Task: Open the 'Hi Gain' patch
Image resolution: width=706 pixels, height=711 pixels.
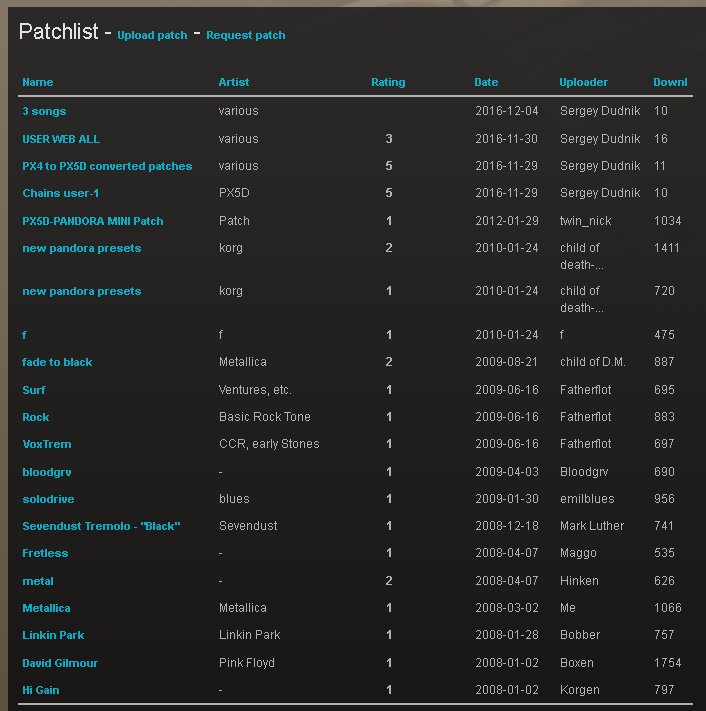Action: tap(41, 690)
